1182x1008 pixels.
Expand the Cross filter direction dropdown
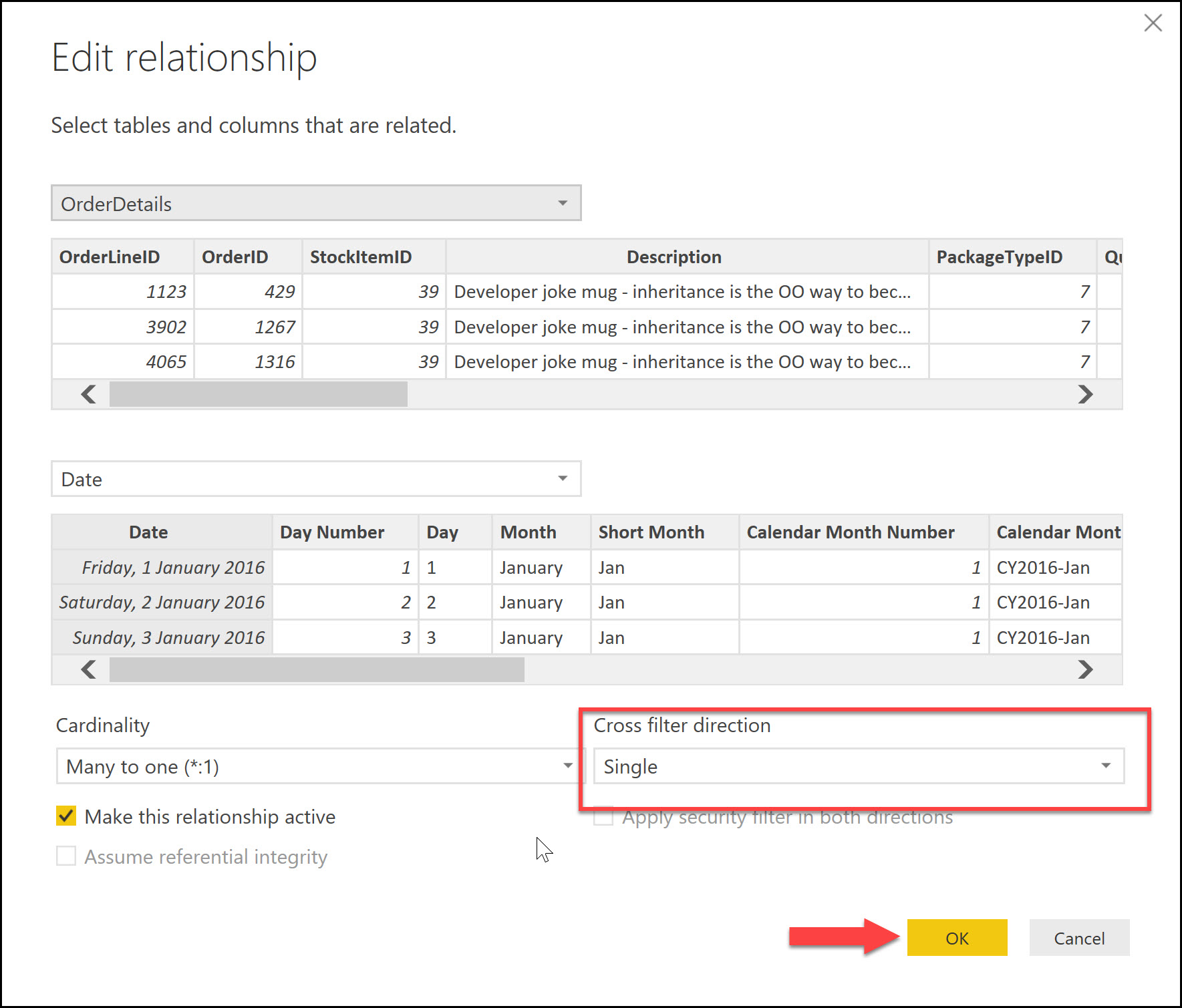[x=859, y=766]
